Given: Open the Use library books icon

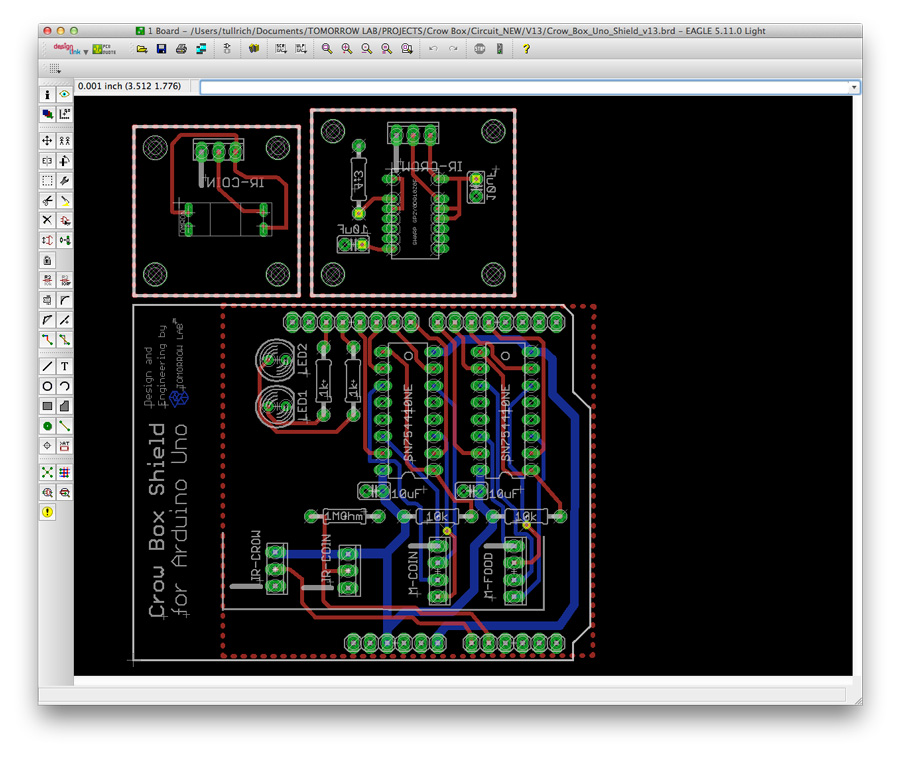Looking at the screenshot, I should click(254, 49).
